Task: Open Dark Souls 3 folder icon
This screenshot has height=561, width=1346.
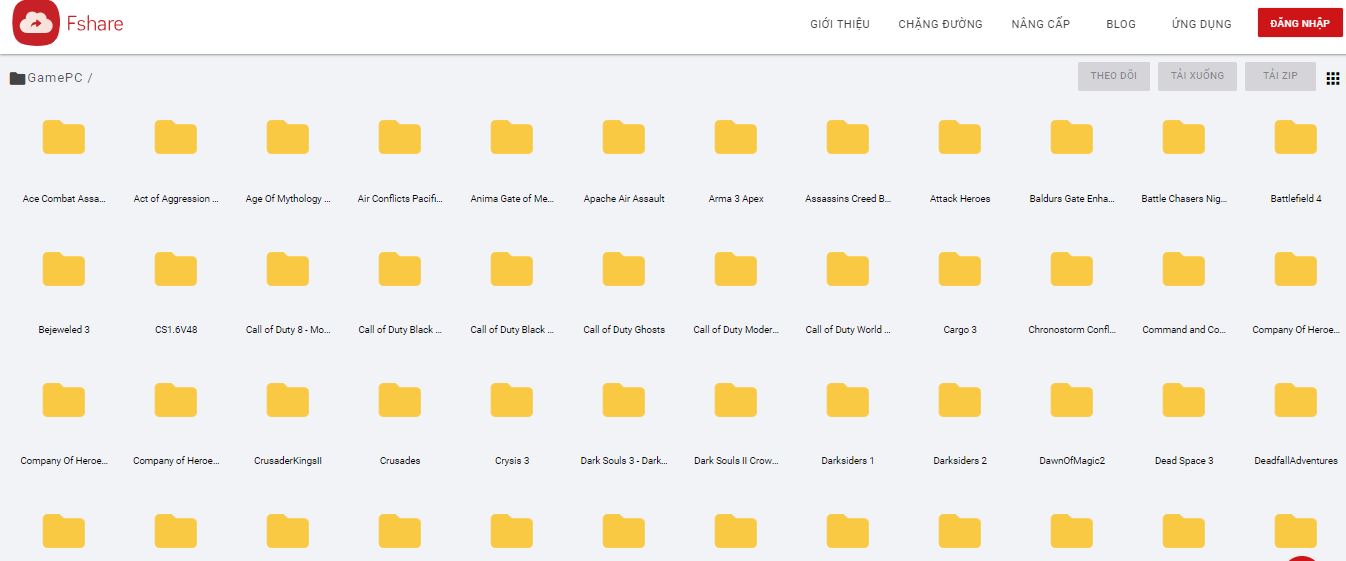Action: pos(624,399)
